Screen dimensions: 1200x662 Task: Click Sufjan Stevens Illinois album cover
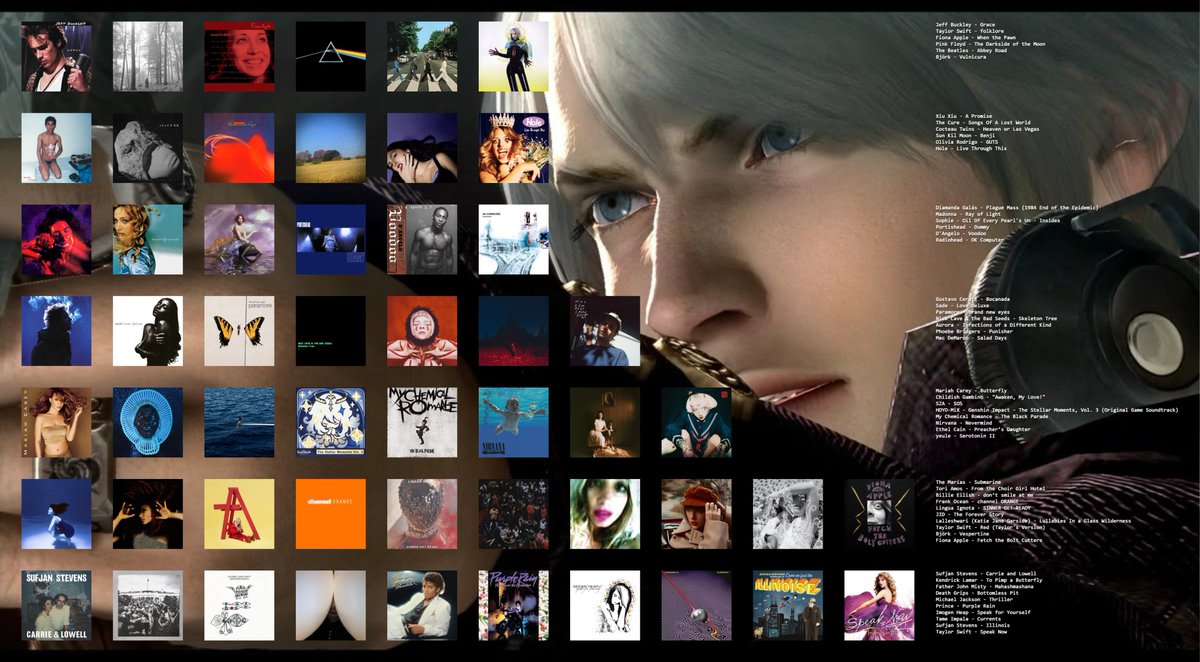coord(788,606)
